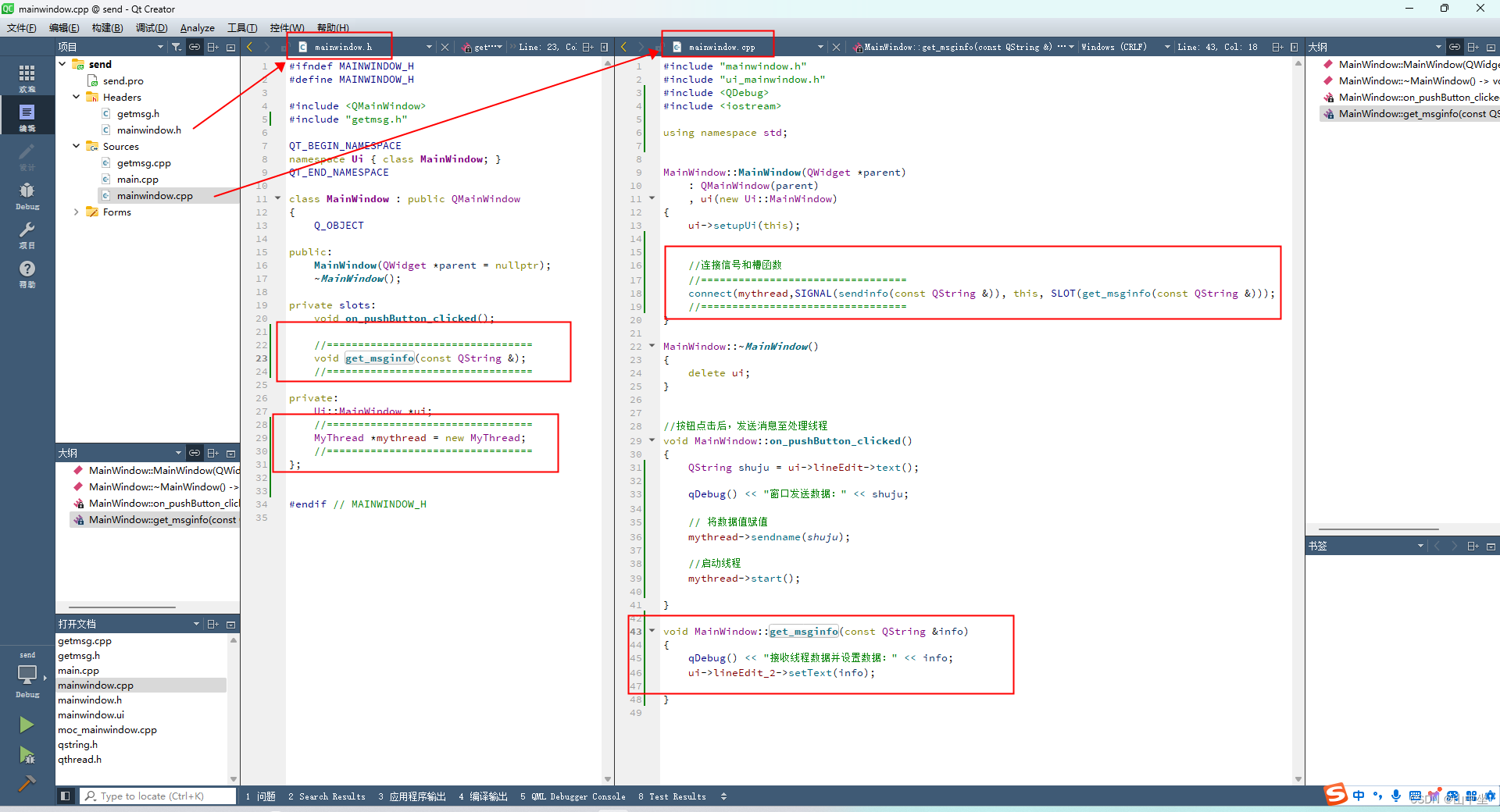Viewport: 1500px width, 812px height.
Task: Fold the class MainWindow block at line 11
Action: click(277, 198)
